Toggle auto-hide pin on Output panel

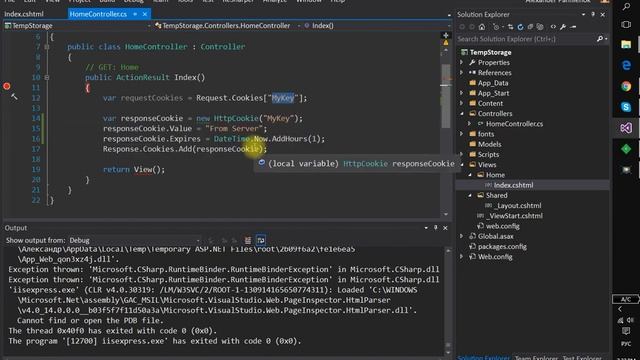tap(436, 228)
